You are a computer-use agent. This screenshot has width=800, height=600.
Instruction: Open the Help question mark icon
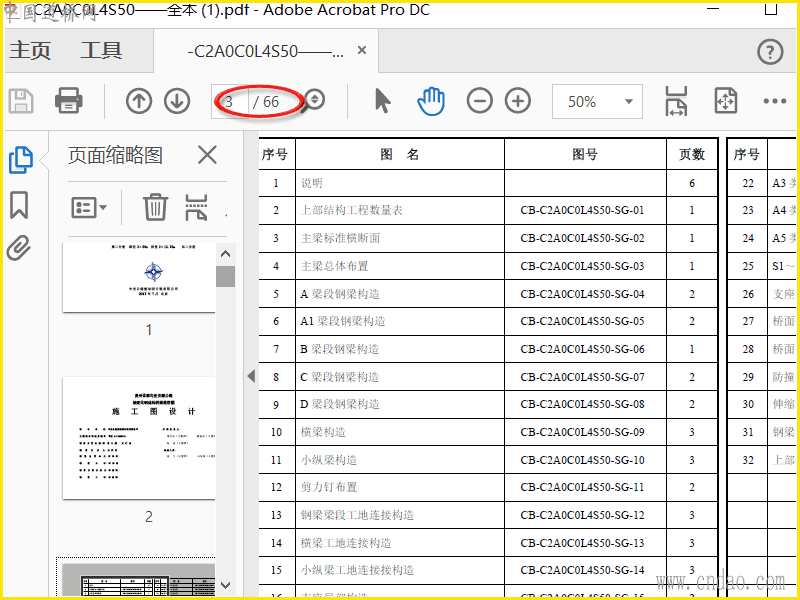[x=770, y=52]
